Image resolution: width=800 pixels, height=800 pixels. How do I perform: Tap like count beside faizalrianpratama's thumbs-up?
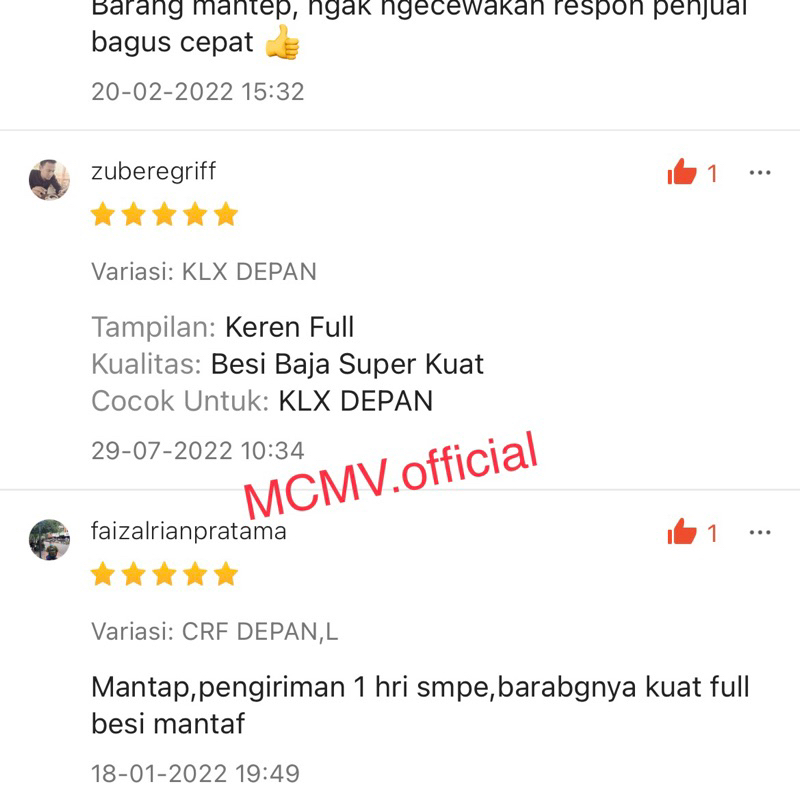click(712, 534)
